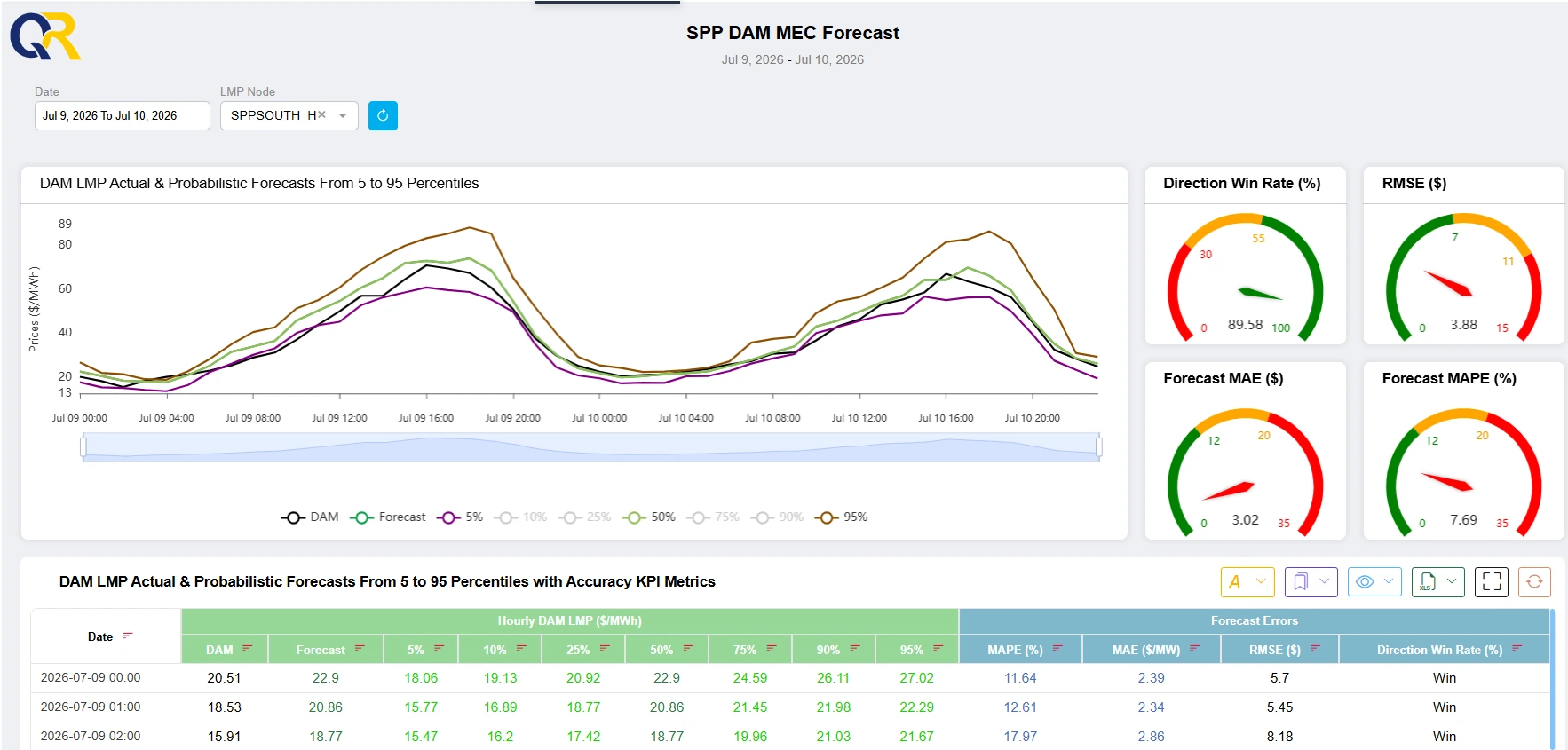This screenshot has height=750, width=1568.
Task: Show the 75% series in chart legend
Action: tap(712, 517)
